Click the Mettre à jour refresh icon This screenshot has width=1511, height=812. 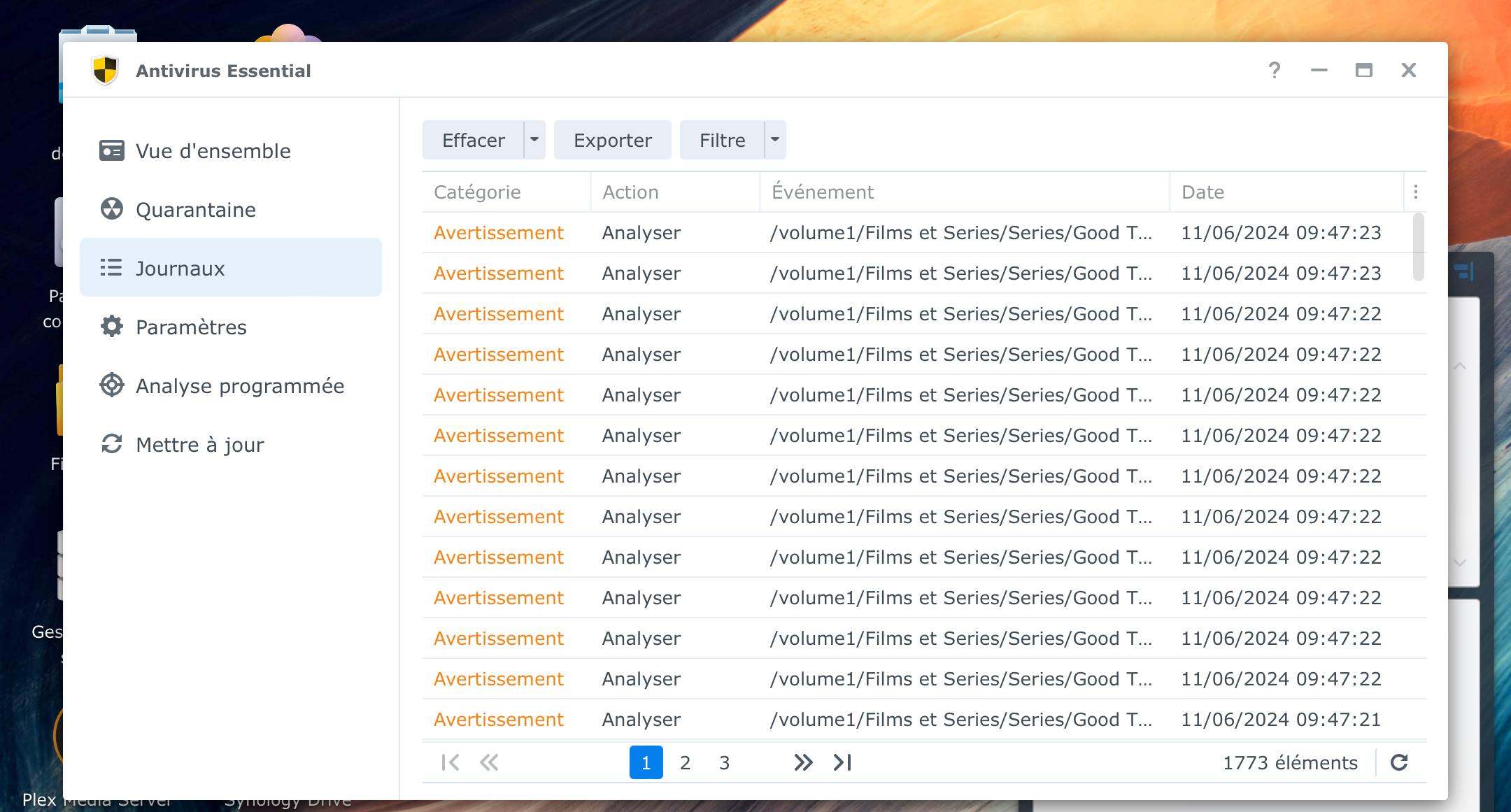point(112,444)
